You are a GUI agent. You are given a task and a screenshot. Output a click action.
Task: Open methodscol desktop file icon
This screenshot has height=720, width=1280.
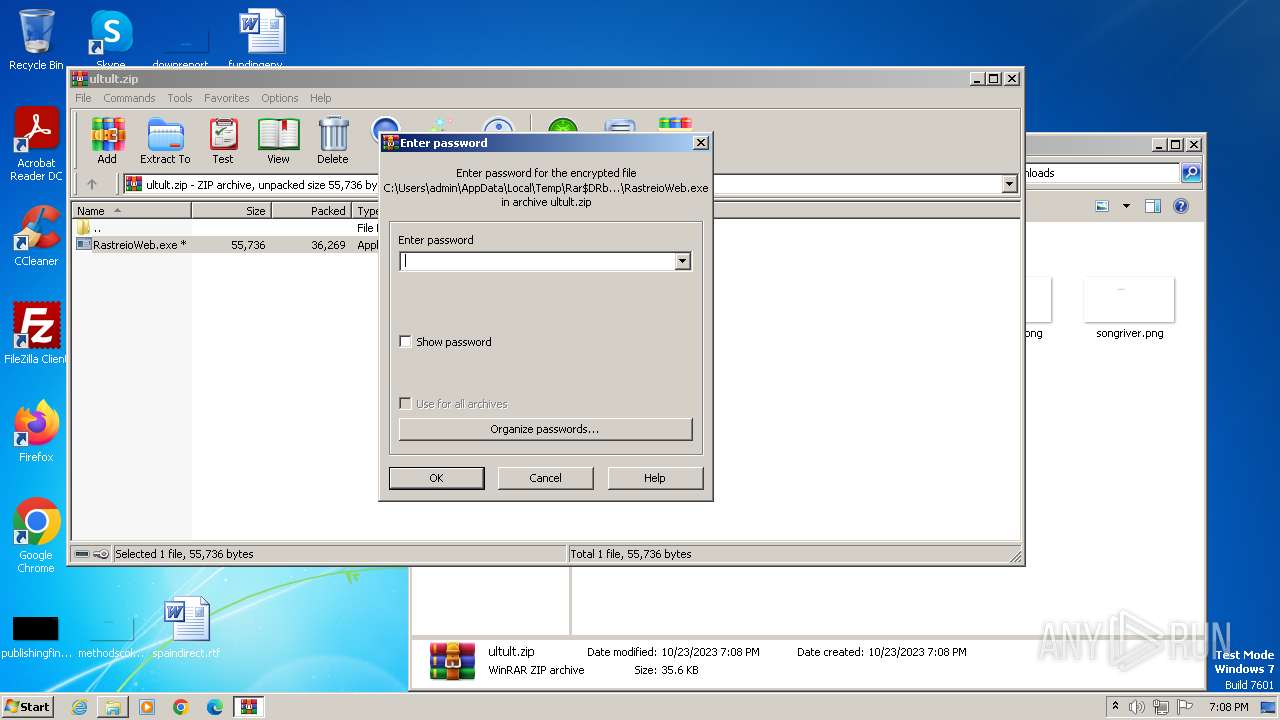[111, 637]
